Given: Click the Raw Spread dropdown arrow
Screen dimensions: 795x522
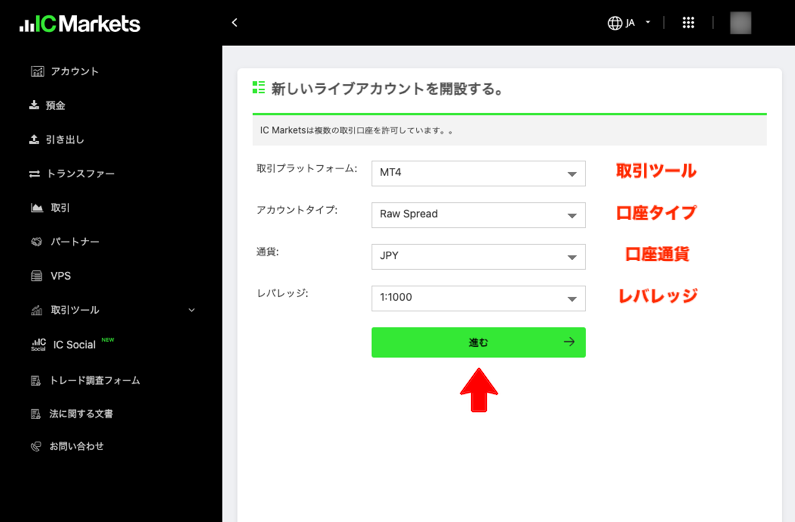Looking at the screenshot, I should click(572, 216).
